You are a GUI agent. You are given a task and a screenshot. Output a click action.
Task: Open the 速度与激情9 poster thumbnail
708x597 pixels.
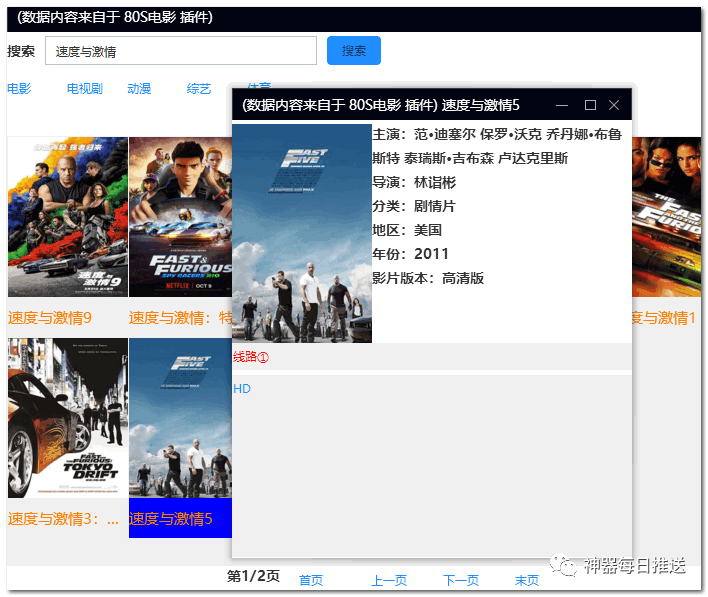68,217
